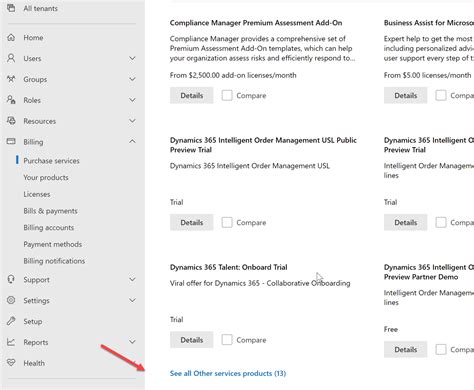The image size is (474, 390).
Task: Click Dynamics 365 Talent: Onboard Trial title
Action: click(x=229, y=267)
